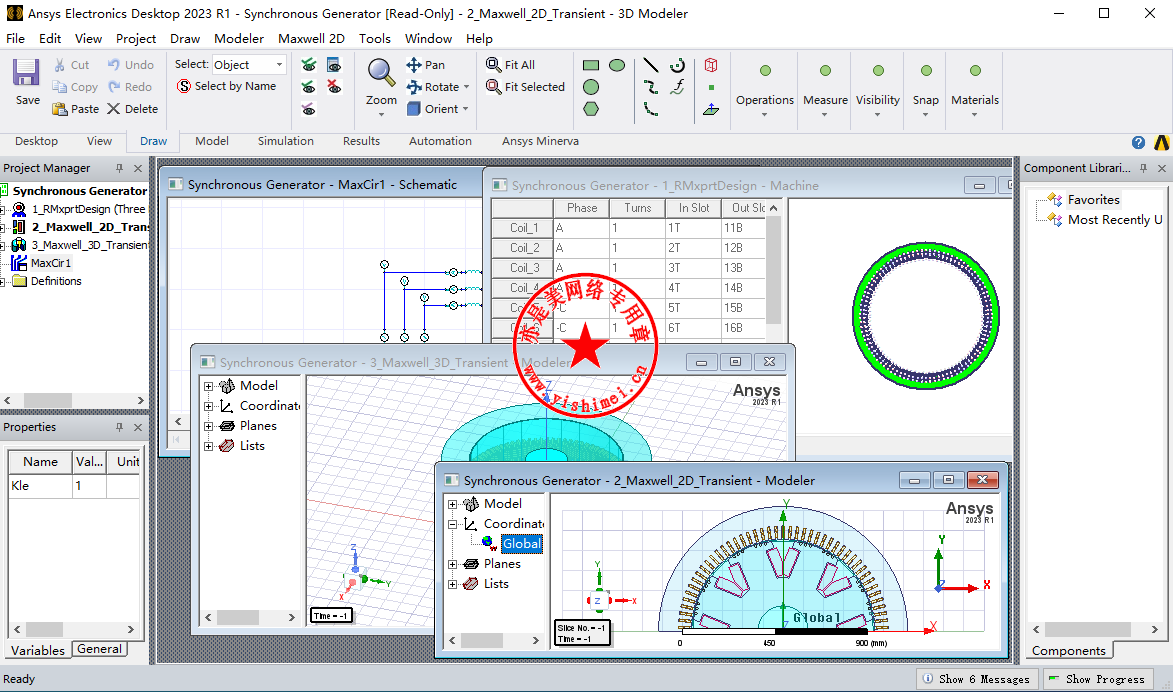Click the red Draw Region box icon
This screenshot has width=1173, height=692.
(x=711, y=66)
